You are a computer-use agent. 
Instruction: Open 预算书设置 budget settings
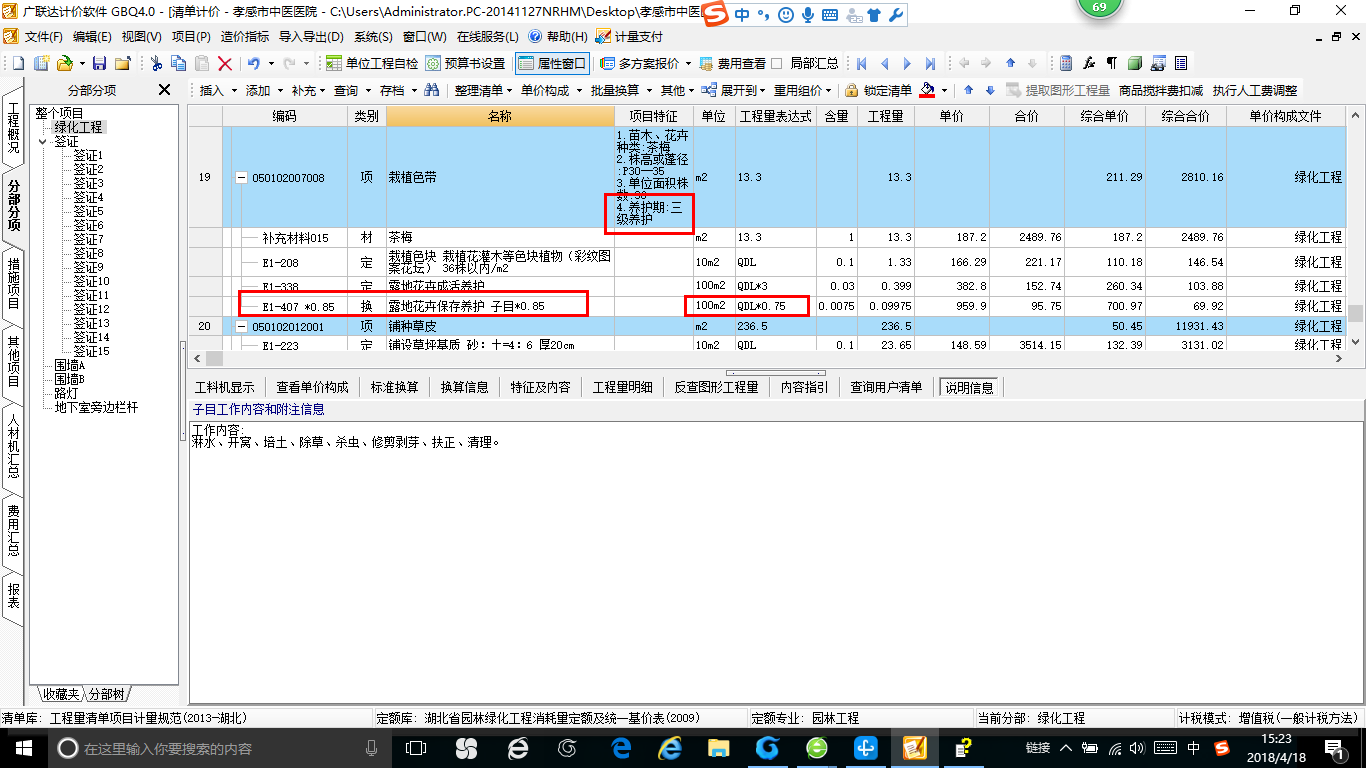(465, 63)
